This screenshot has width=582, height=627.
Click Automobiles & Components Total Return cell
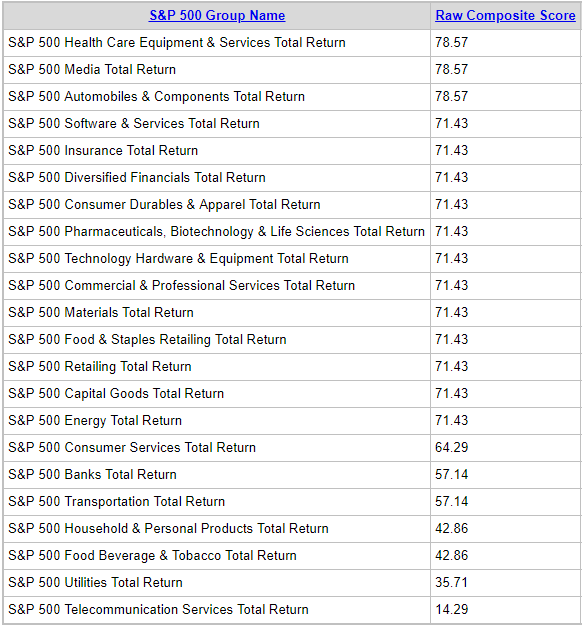(217, 97)
